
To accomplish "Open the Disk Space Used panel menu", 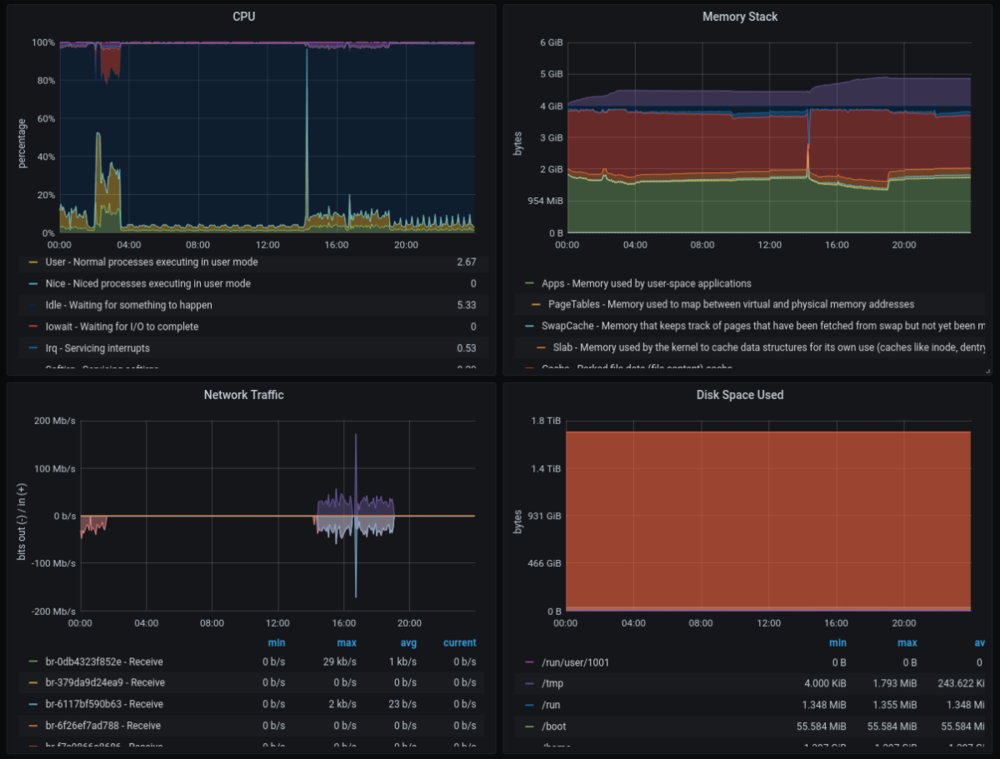I will [740, 395].
